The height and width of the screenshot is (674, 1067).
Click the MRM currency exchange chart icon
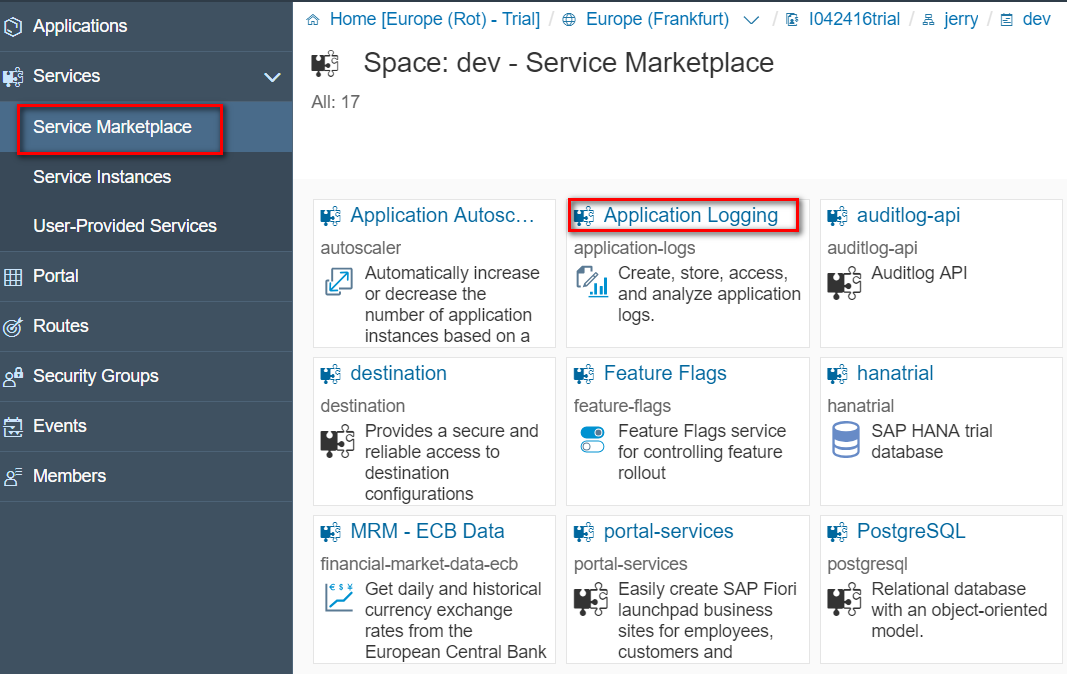339,598
